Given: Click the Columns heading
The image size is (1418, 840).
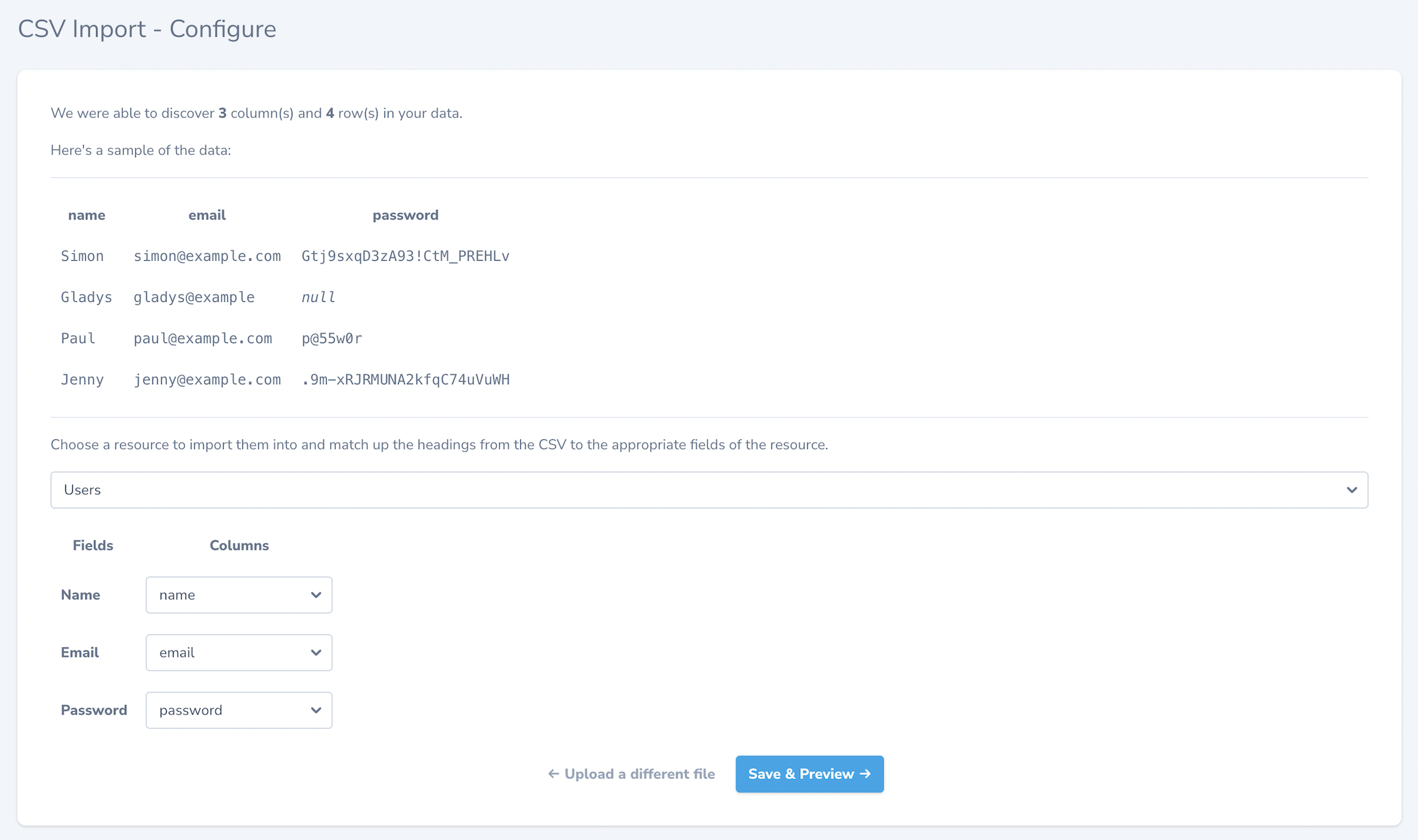Looking at the screenshot, I should pos(239,546).
